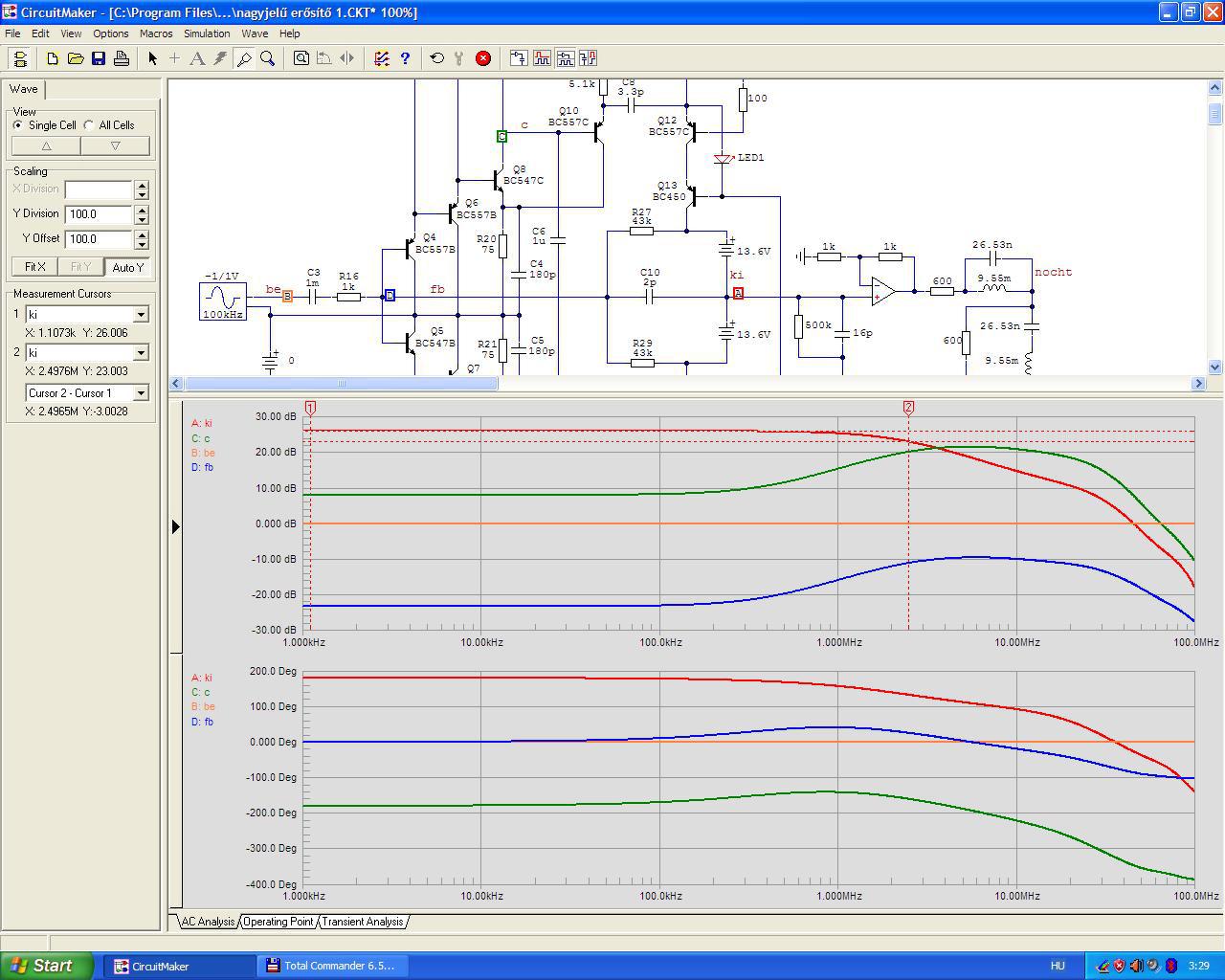Click the Y Division input field

click(99, 214)
